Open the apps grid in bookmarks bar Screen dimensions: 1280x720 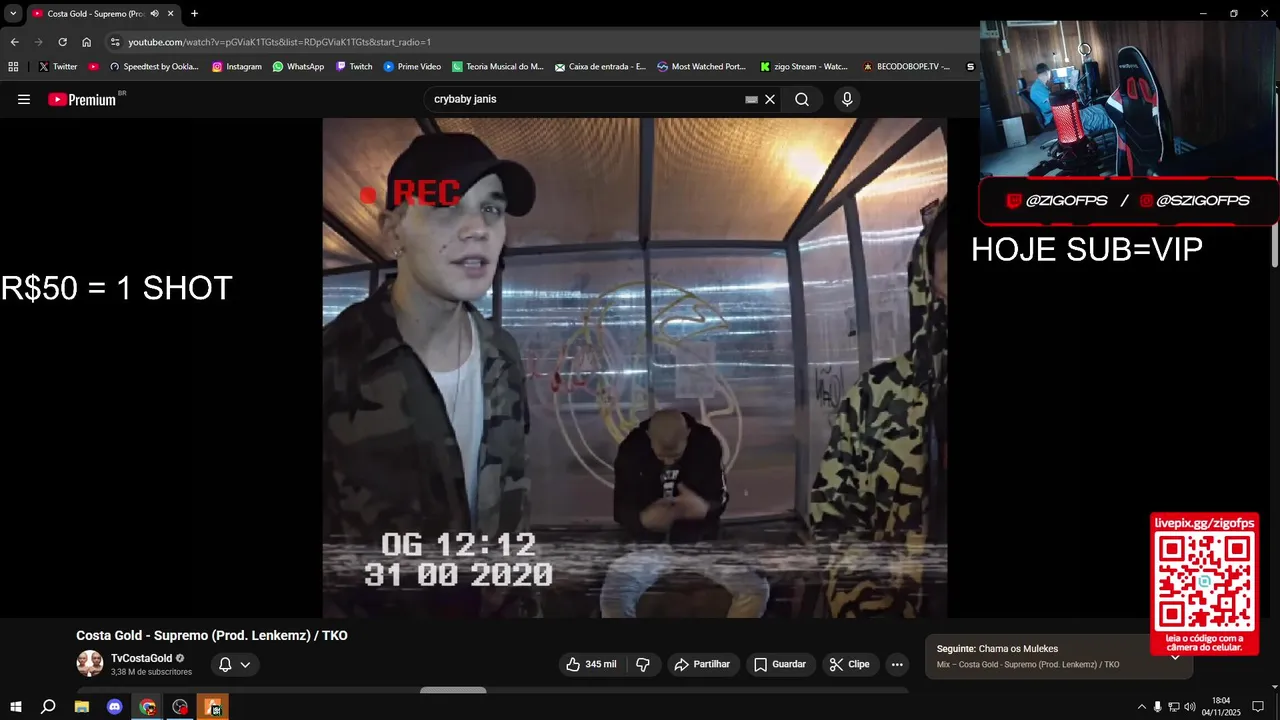click(13, 66)
